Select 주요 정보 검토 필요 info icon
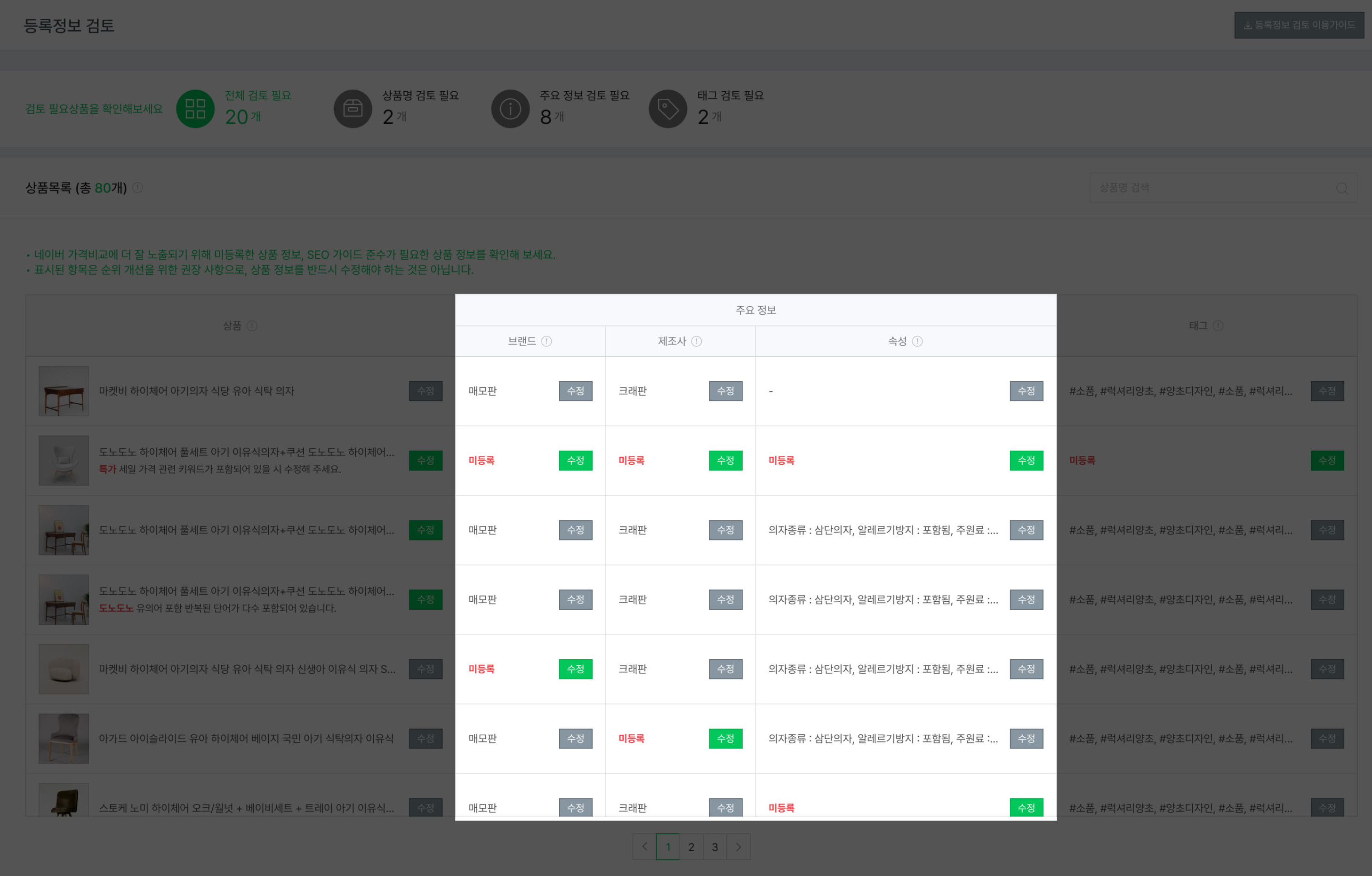The width and height of the screenshot is (1372, 876). pos(510,108)
